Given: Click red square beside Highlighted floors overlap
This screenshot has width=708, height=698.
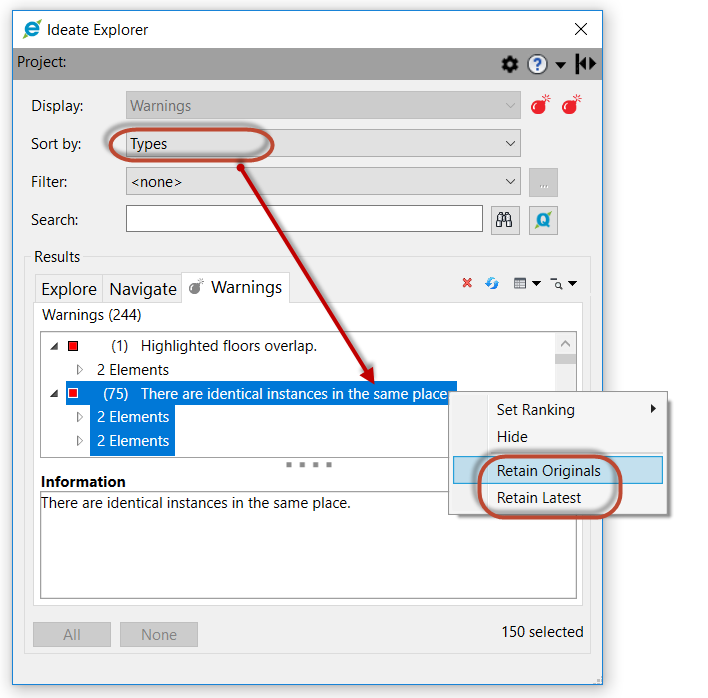Looking at the screenshot, I should 73,346.
